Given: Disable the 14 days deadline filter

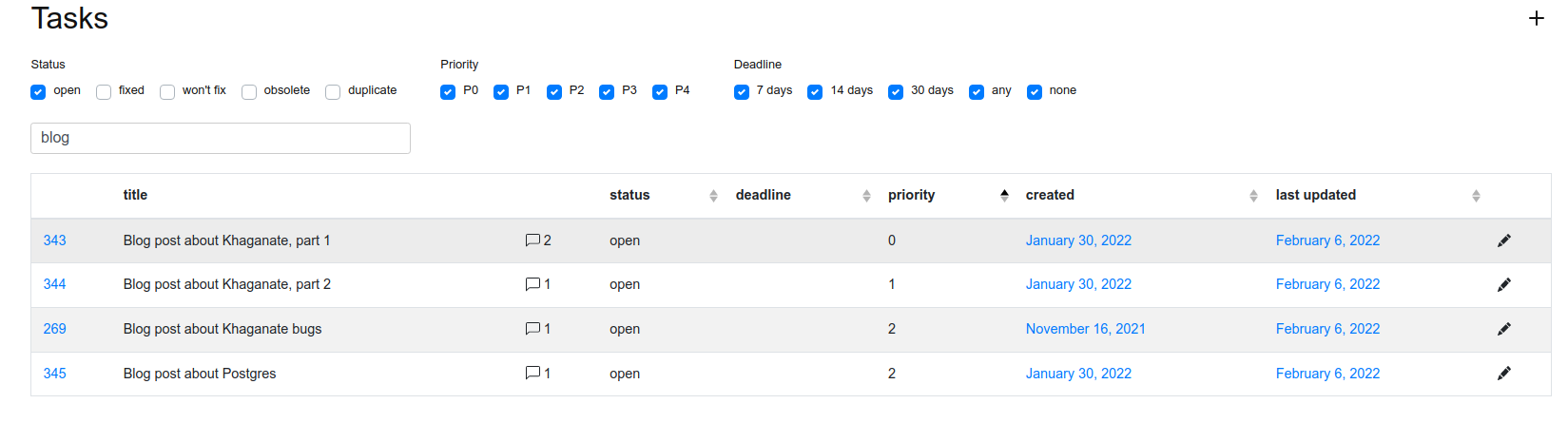Looking at the screenshot, I should coord(815,91).
